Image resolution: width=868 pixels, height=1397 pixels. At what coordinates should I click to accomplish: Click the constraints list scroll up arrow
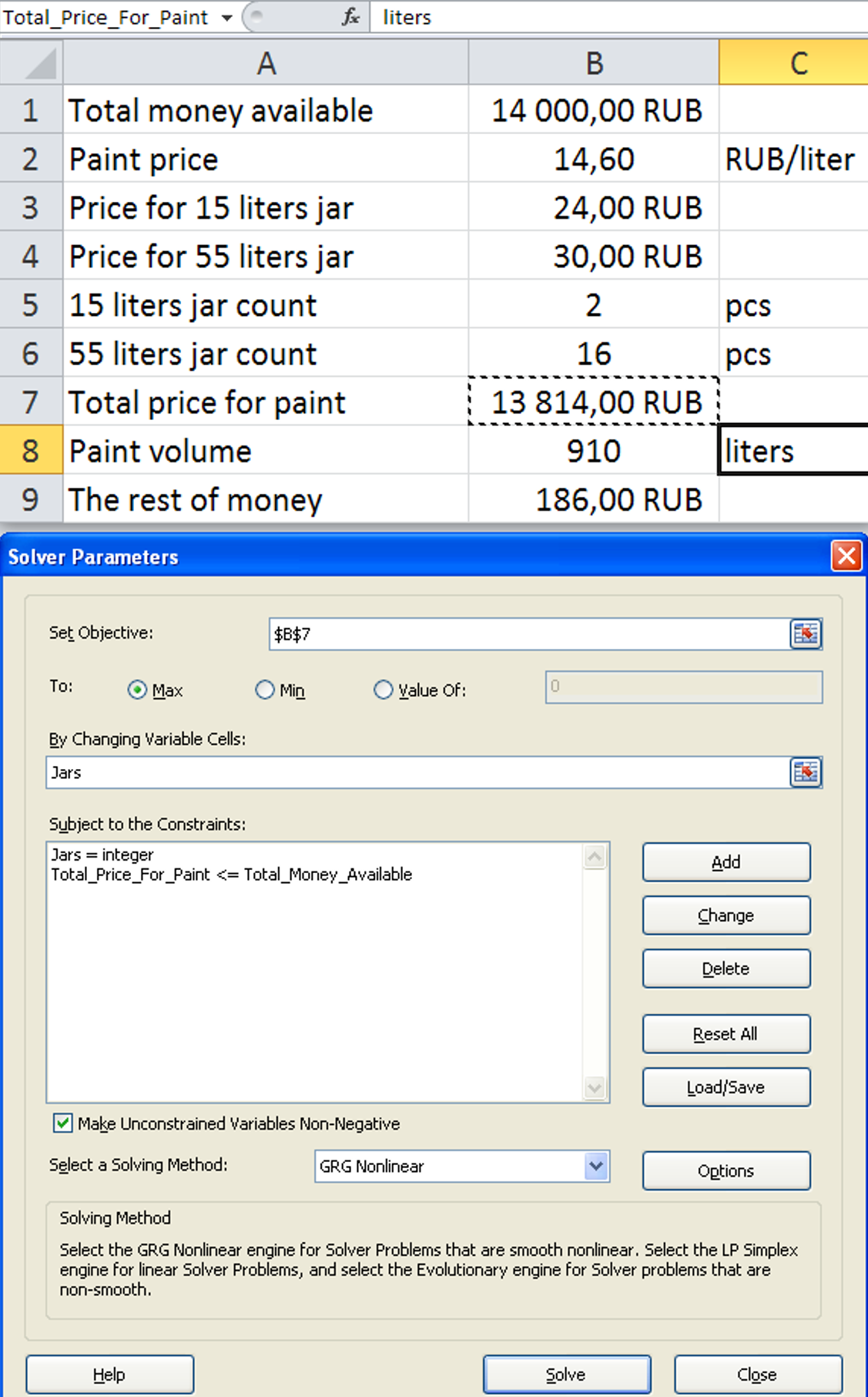click(x=595, y=857)
